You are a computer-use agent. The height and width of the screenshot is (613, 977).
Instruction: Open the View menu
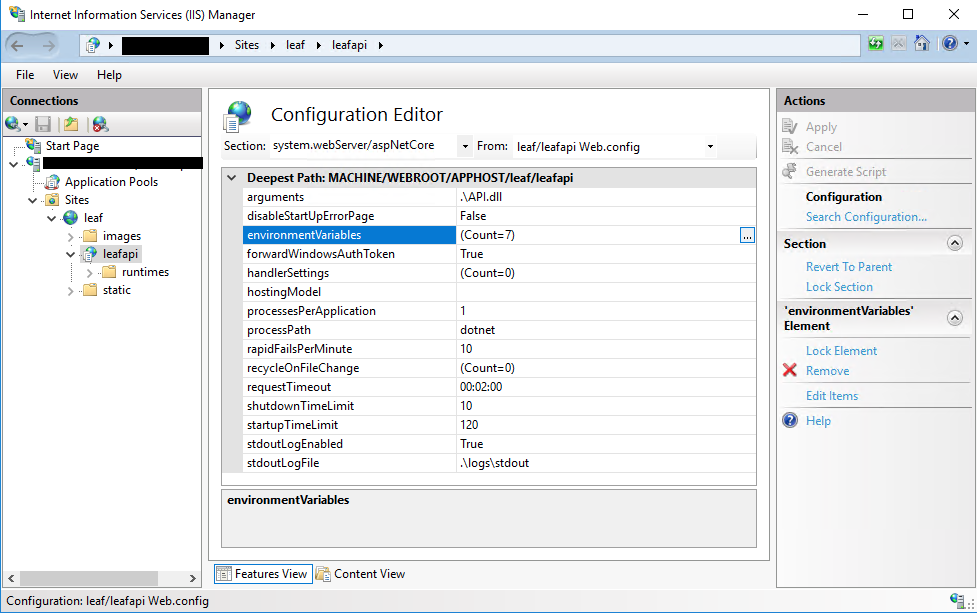(x=65, y=75)
